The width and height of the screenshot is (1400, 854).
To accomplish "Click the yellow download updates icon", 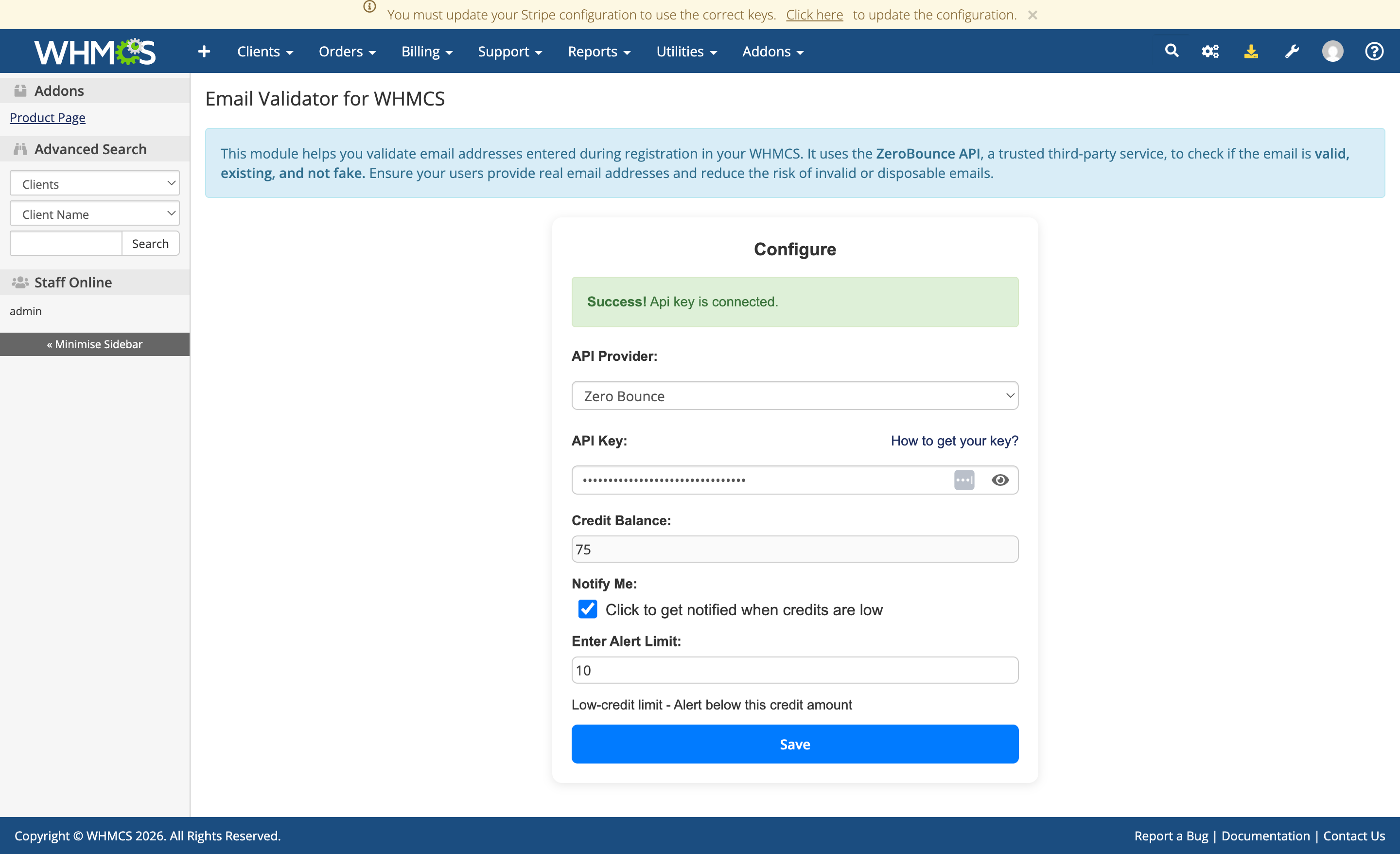I will click(1251, 52).
